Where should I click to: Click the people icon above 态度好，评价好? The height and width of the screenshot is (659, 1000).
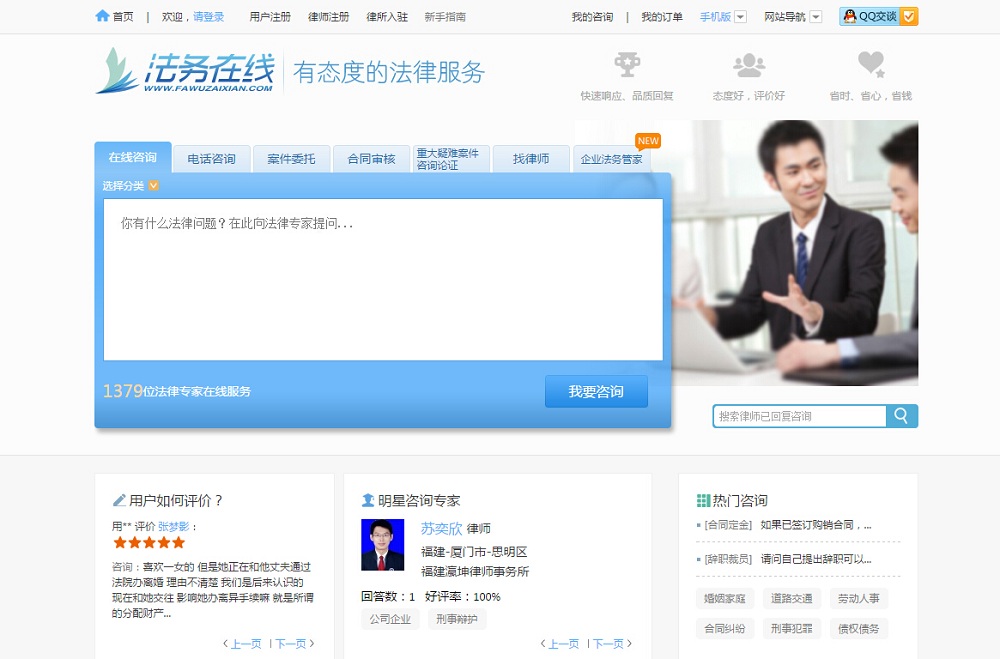click(749, 65)
